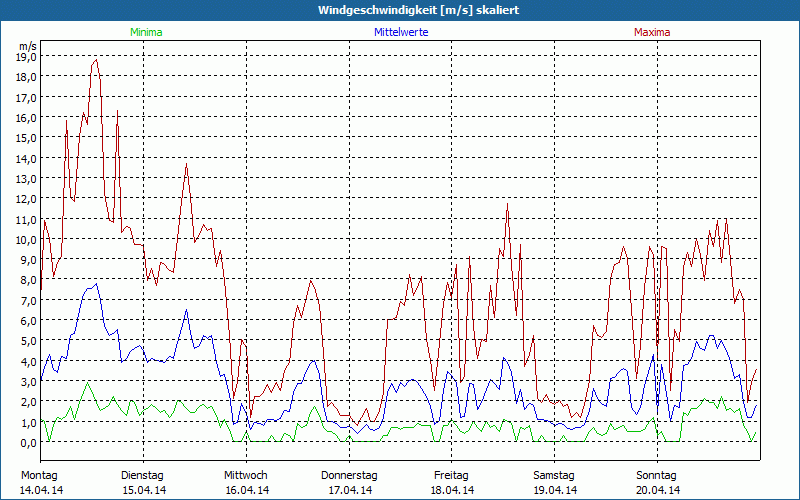Click the 1,0 y-axis value
This screenshot has width=800, height=500.
[x=29, y=422]
